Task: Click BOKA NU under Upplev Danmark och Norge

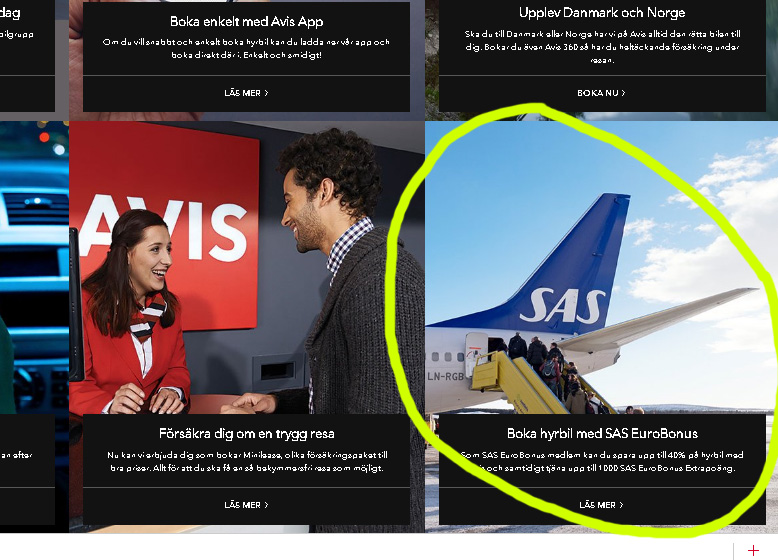Action: tap(601, 93)
